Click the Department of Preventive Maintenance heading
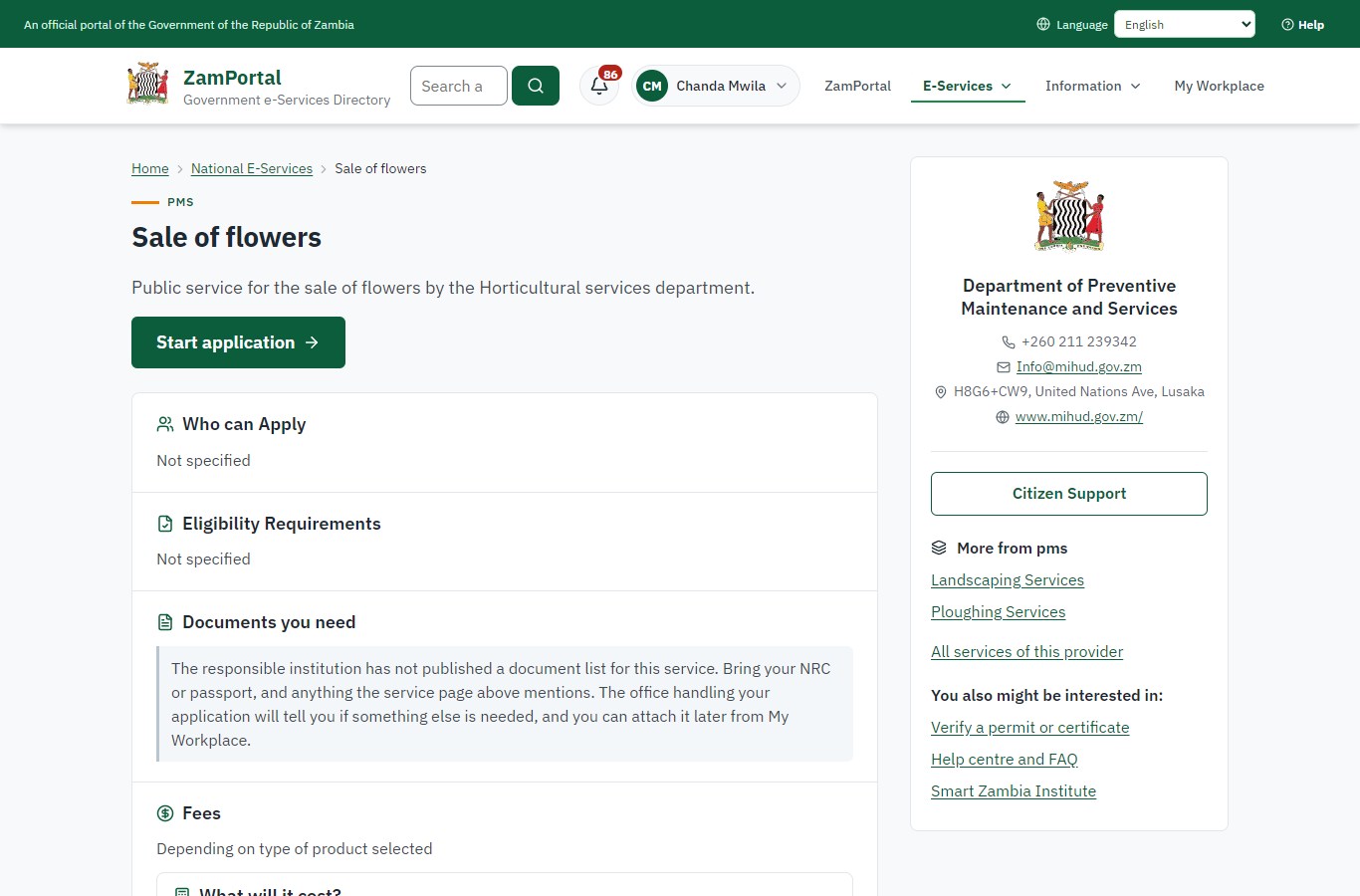Viewport: 1360px width, 896px height. 1069,297
